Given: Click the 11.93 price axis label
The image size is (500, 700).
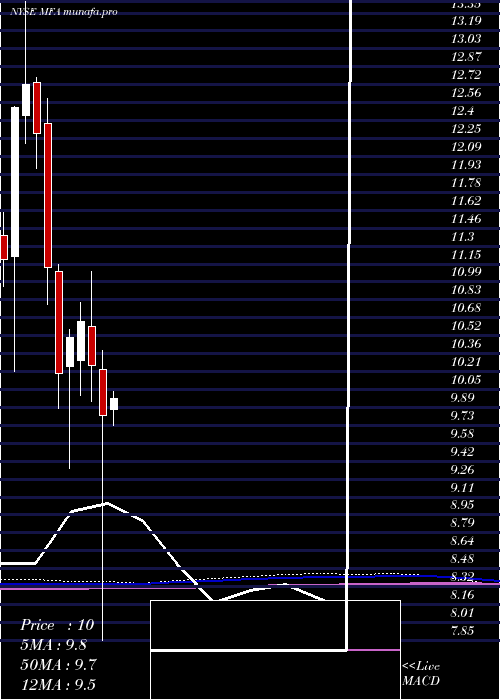Looking at the screenshot, I should point(466,165).
